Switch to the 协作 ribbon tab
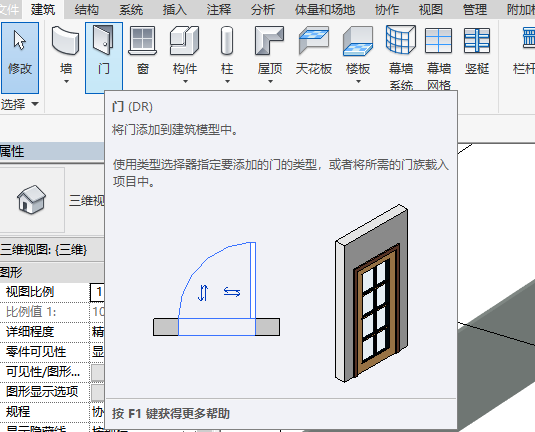The image size is (535, 432). click(387, 9)
